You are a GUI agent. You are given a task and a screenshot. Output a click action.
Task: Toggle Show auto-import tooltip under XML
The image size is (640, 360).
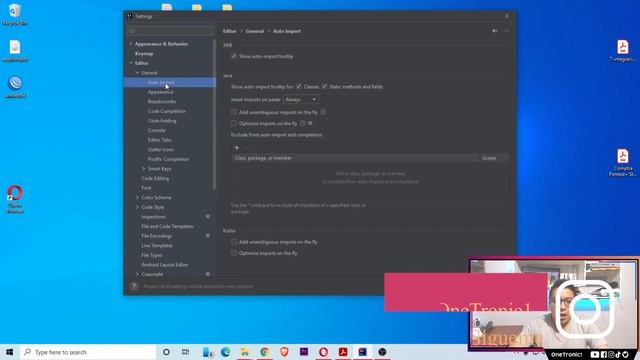234,56
